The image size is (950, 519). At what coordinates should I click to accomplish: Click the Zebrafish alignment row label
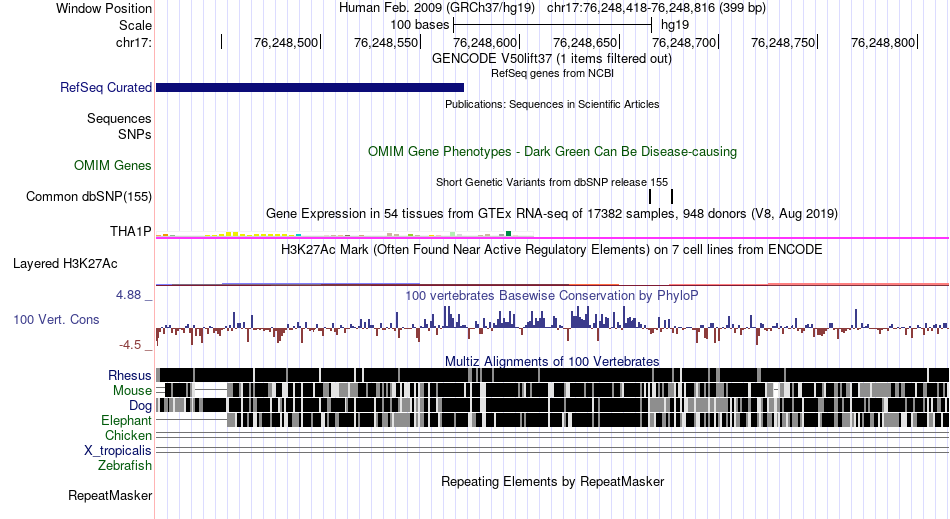point(125,465)
